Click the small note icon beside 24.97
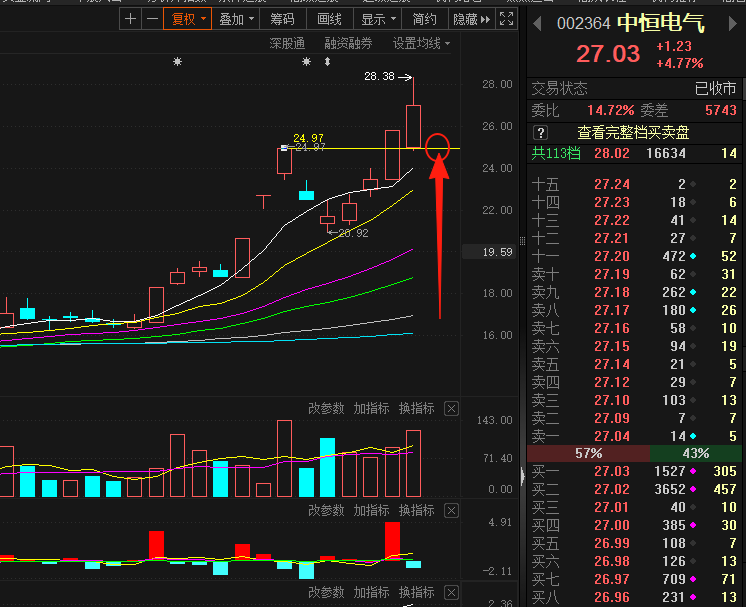 (x=284, y=148)
